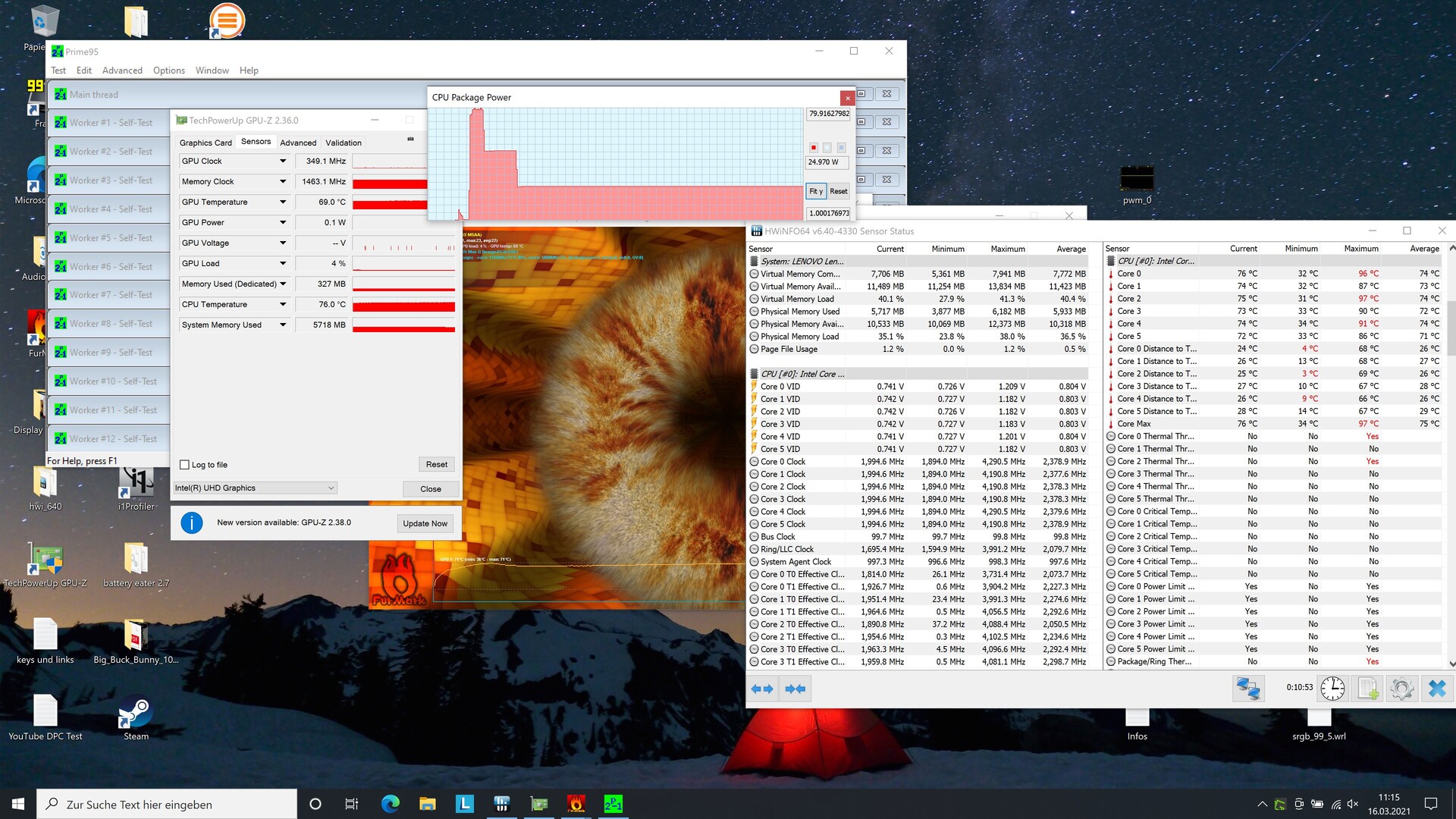
Task: Open the GPU Clock sensor dropdown
Action: [x=283, y=162]
